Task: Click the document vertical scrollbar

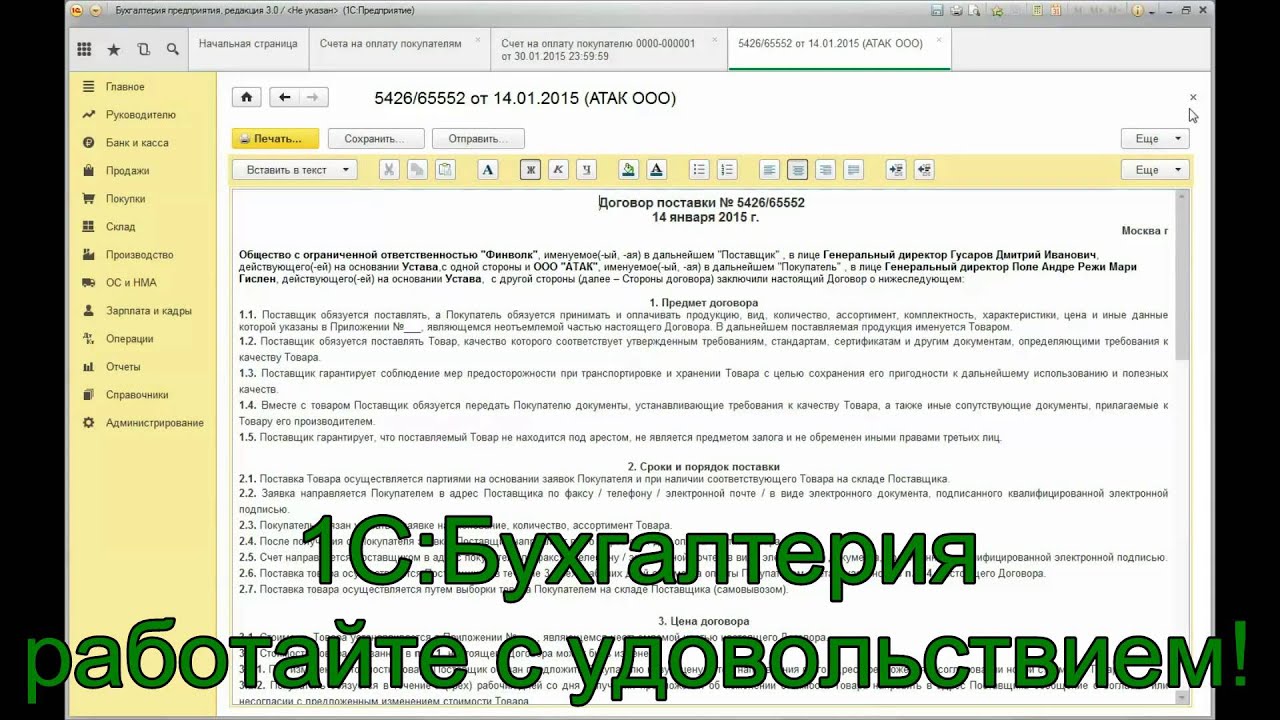Action: [1184, 446]
